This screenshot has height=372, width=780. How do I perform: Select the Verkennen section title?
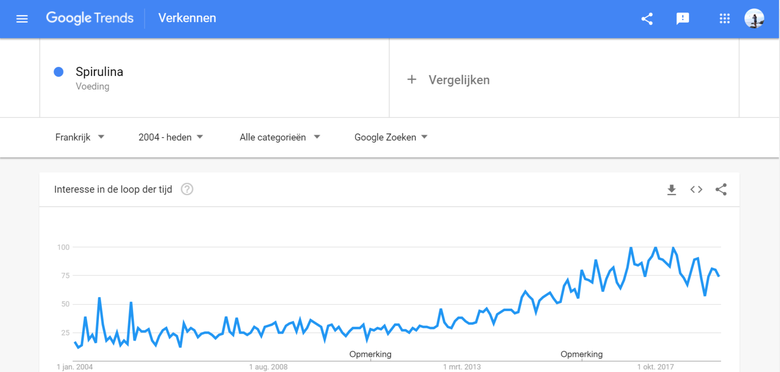tap(187, 18)
